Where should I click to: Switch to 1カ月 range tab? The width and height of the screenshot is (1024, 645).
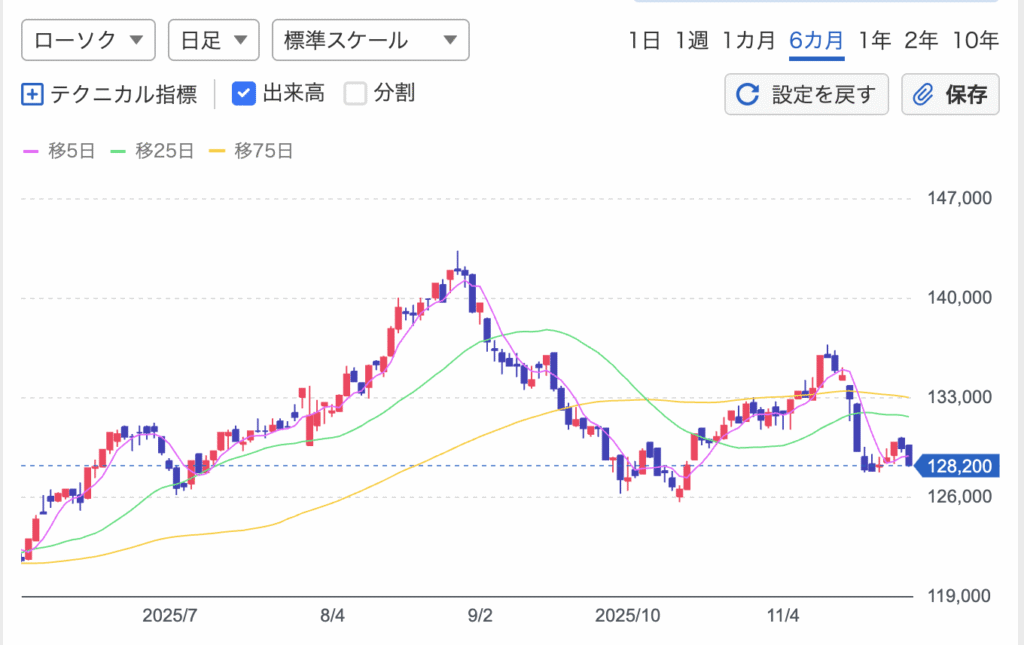point(749,41)
